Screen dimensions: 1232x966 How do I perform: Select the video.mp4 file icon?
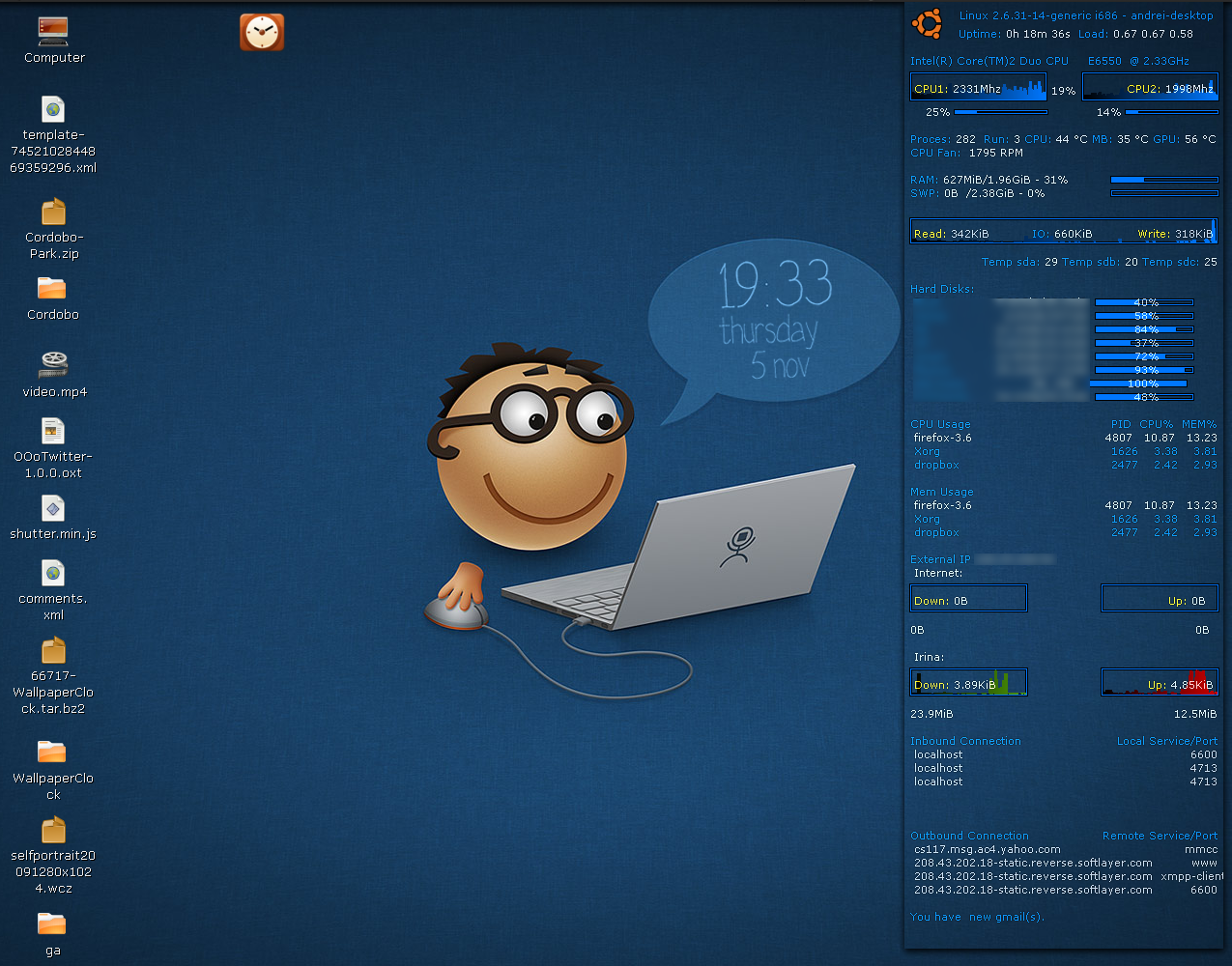(x=54, y=365)
